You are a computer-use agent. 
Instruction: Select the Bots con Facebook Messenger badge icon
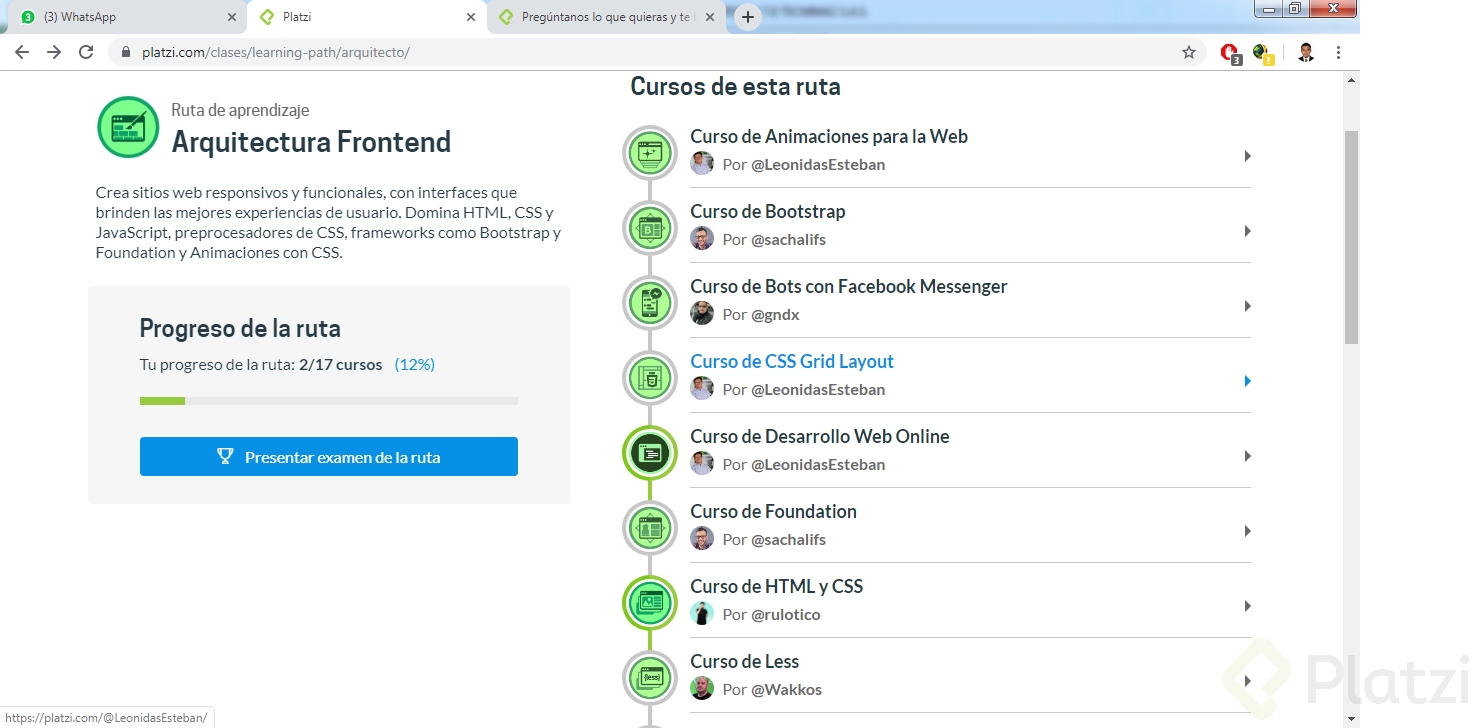(x=650, y=304)
